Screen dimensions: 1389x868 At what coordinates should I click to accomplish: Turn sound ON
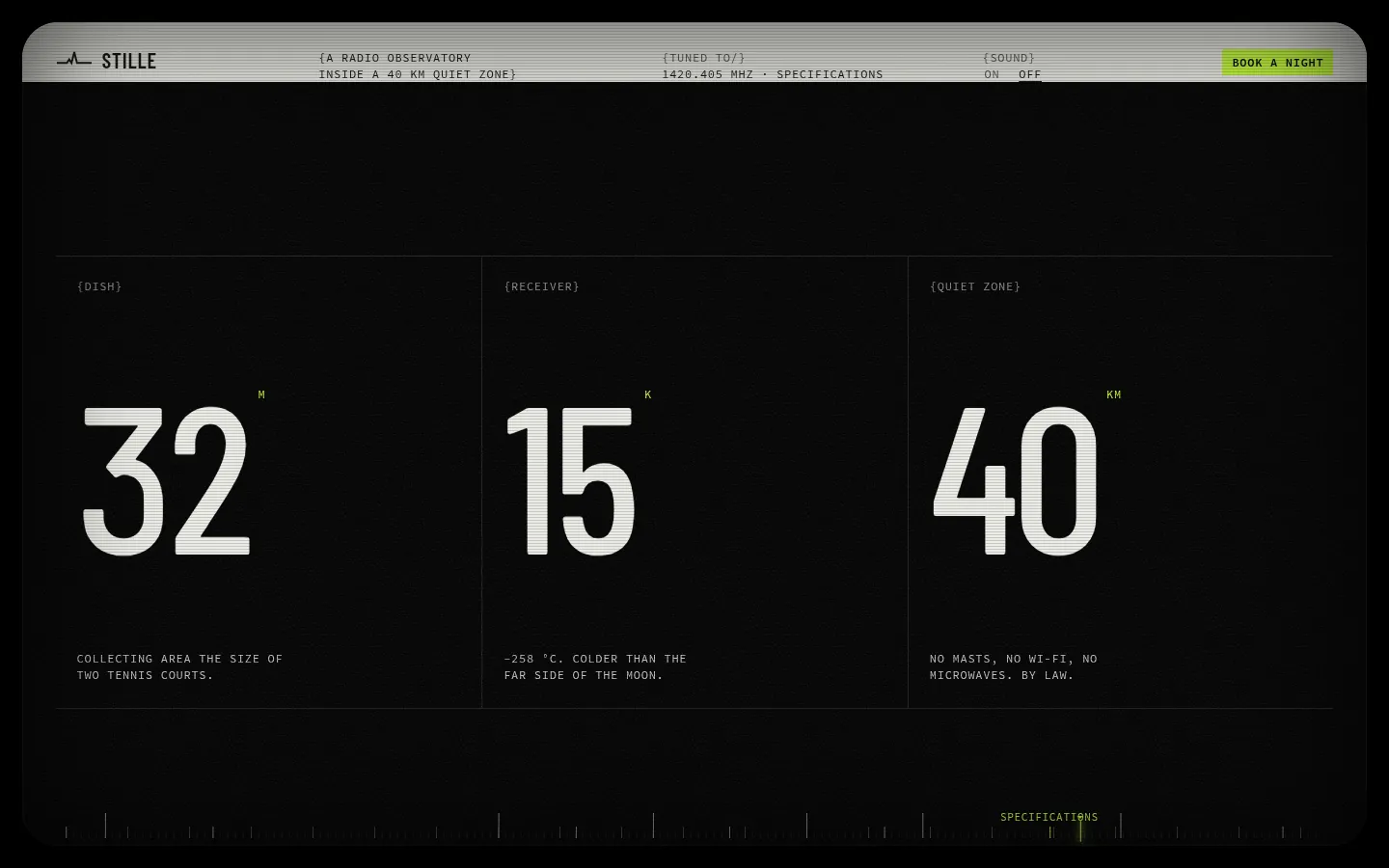coord(992,74)
